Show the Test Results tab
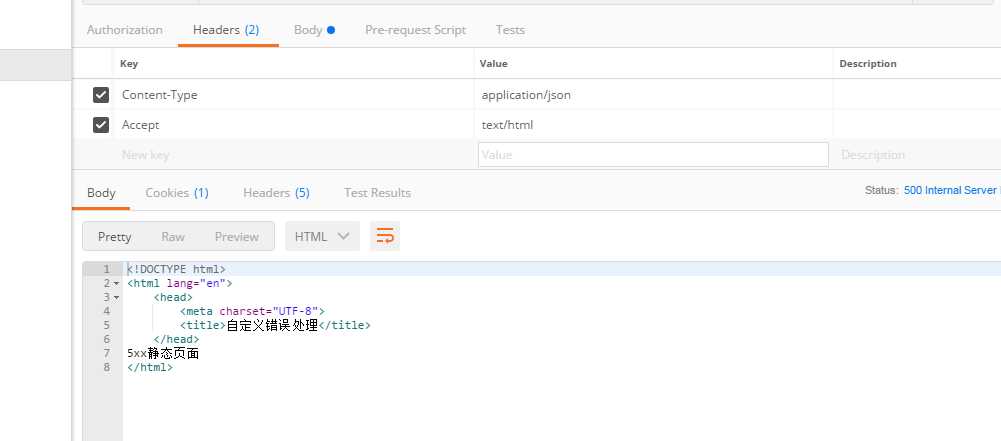The width and height of the screenshot is (1001, 441). point(377,193)
